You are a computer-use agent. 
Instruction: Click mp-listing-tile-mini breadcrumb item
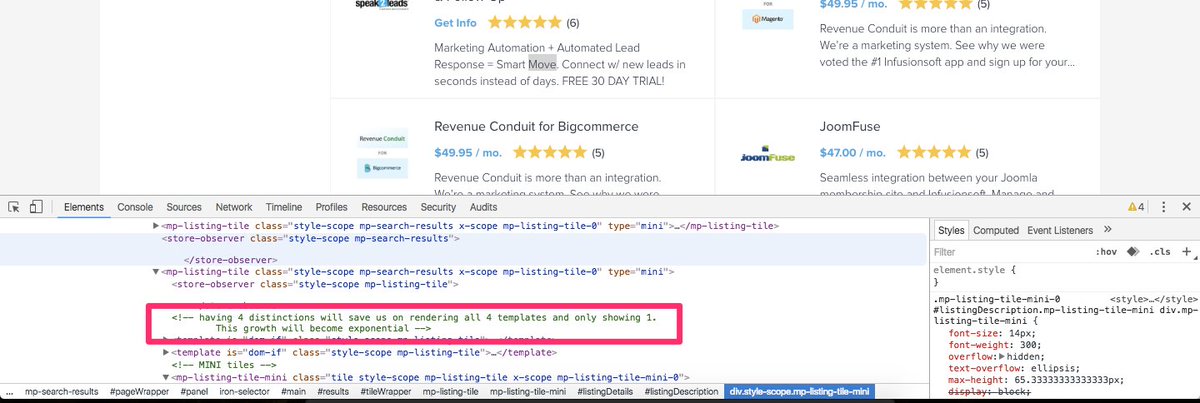pyautogui.click(x=530, y=392)
